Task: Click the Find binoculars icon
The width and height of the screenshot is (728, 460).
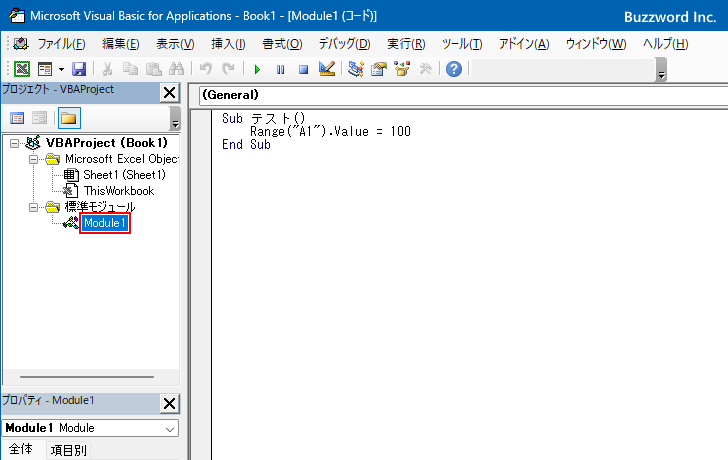Action: point(176,69)
